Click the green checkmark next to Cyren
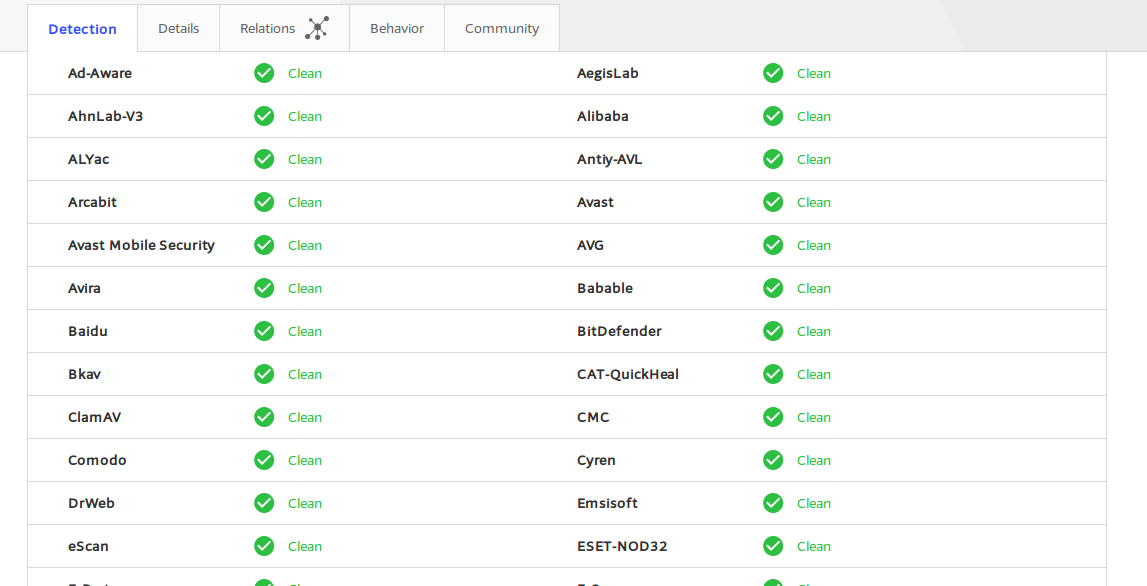This screenshot has height=586, width=1147. 773,460
